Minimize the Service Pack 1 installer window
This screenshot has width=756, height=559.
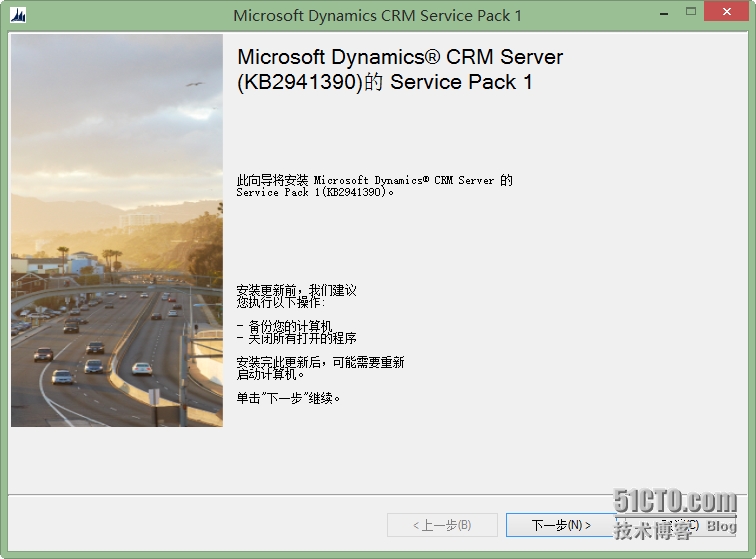click(664, 14)
